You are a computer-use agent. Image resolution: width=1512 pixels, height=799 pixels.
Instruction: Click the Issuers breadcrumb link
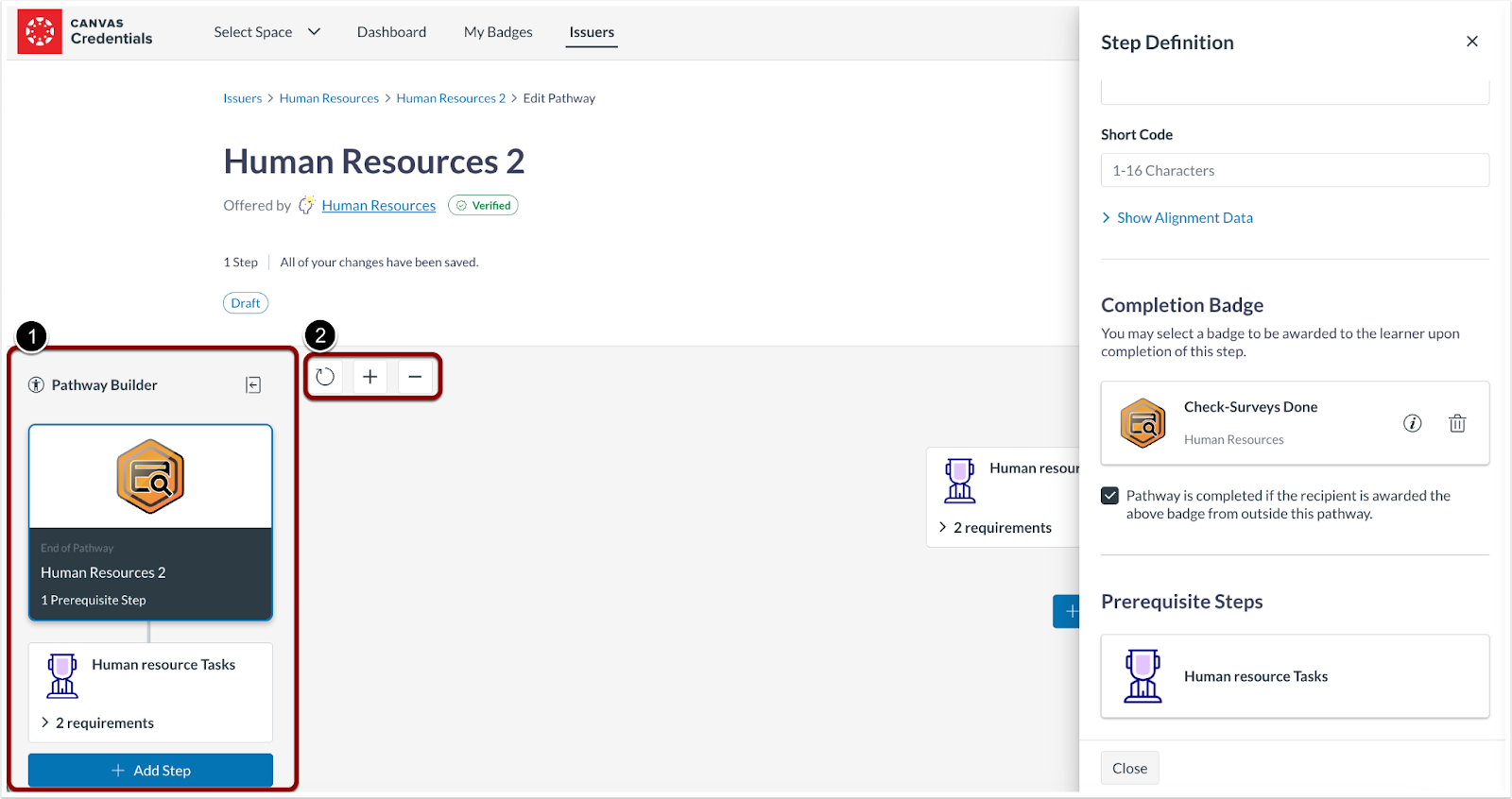pyautogui.click(x=242, y=98)
